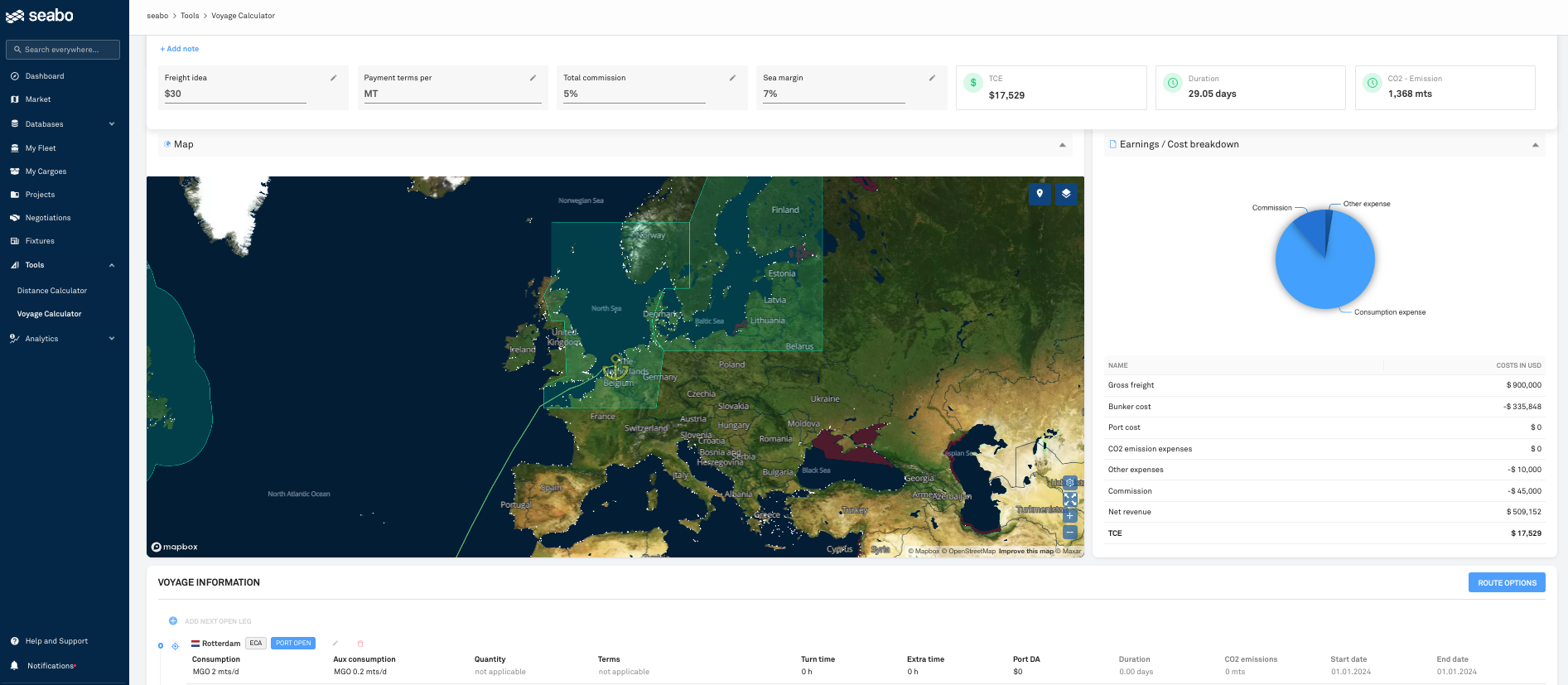
Task: Zoom in on the map
Action: (1070, 516)
